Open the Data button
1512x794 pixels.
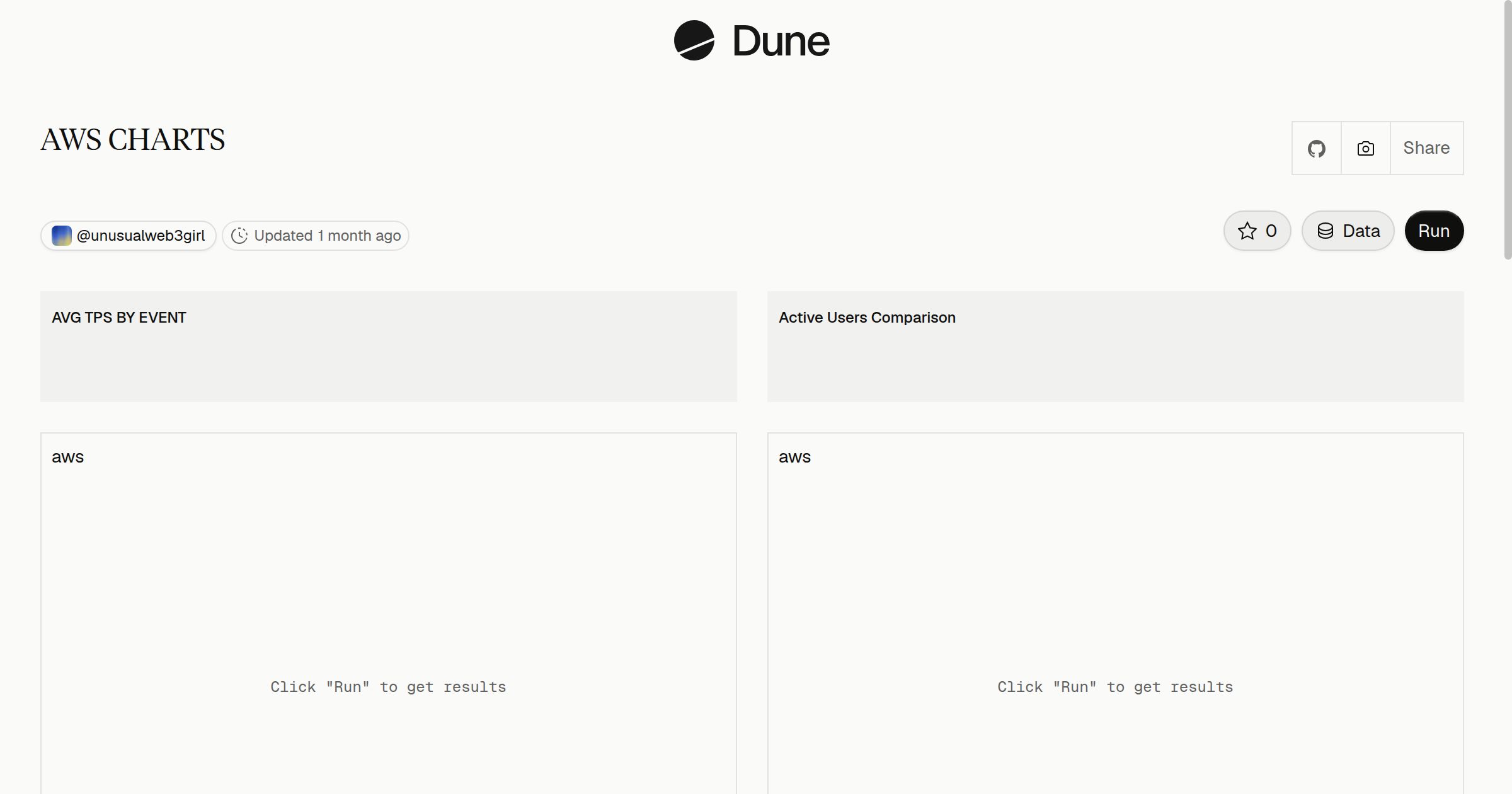point(1348,231)
